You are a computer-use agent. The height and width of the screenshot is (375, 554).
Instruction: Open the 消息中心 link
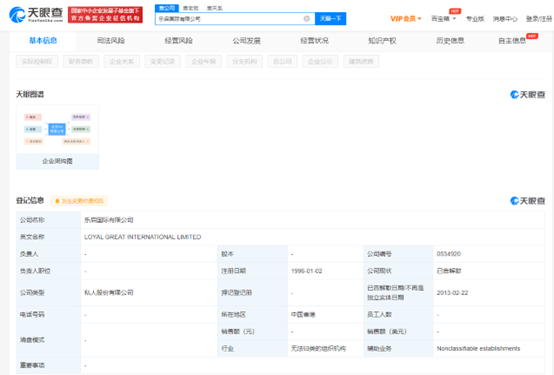505,19
